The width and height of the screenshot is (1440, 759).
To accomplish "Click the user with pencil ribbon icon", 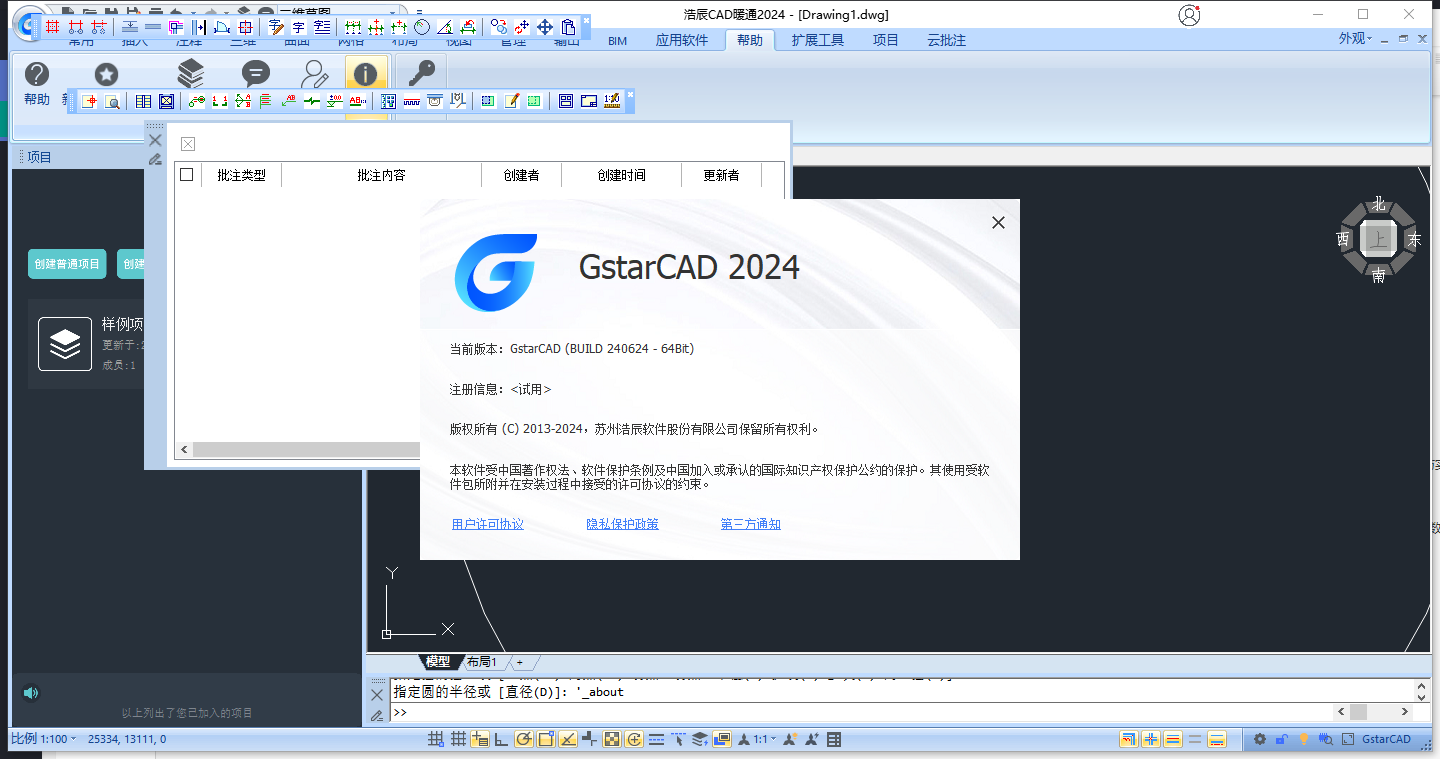I will coord(316,74).
